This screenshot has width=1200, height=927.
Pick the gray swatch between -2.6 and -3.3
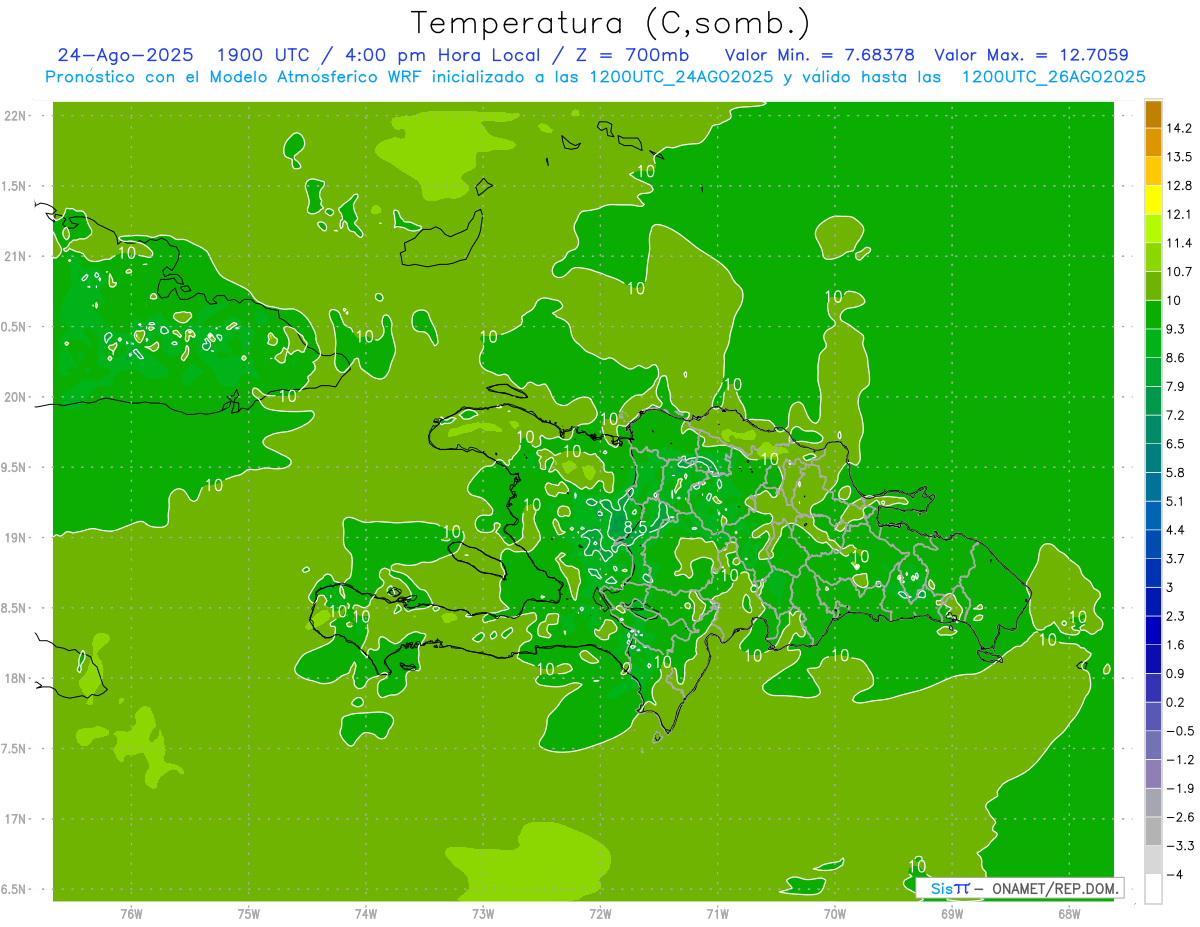coord(1153,832)
